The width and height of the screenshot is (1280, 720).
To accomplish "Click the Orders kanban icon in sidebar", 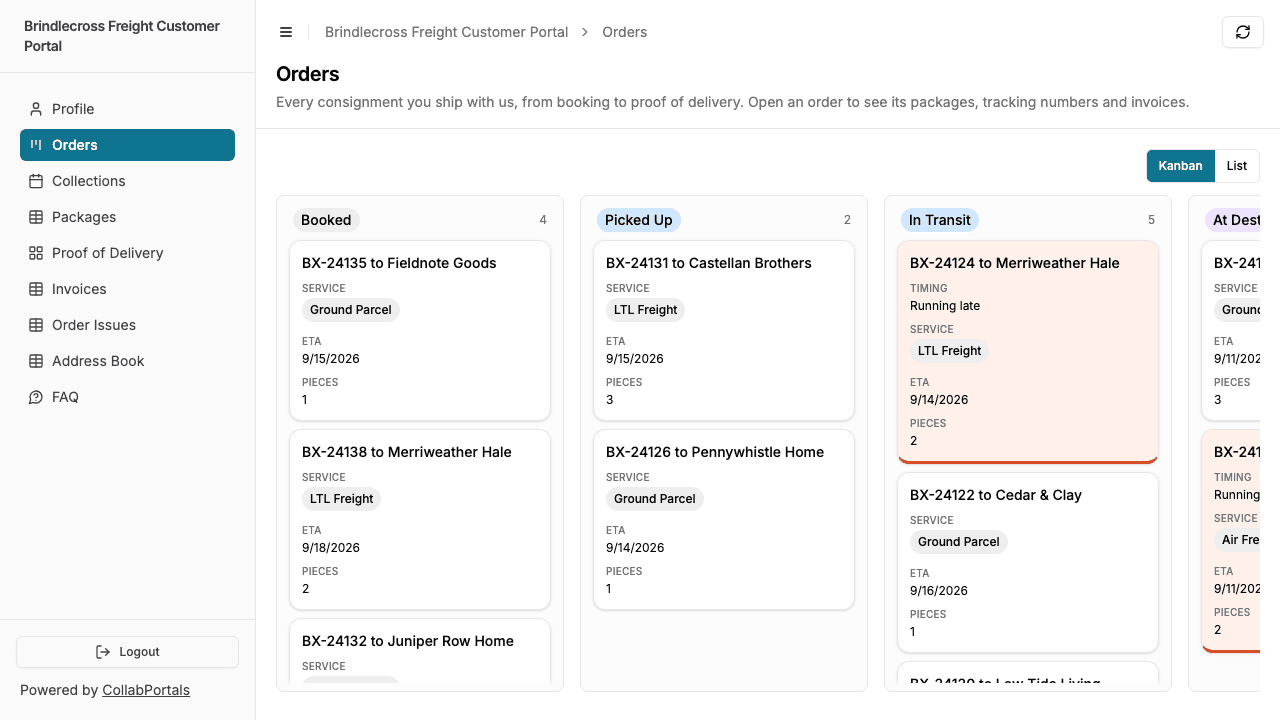I will pyautogui.click(x=36, y=145).
